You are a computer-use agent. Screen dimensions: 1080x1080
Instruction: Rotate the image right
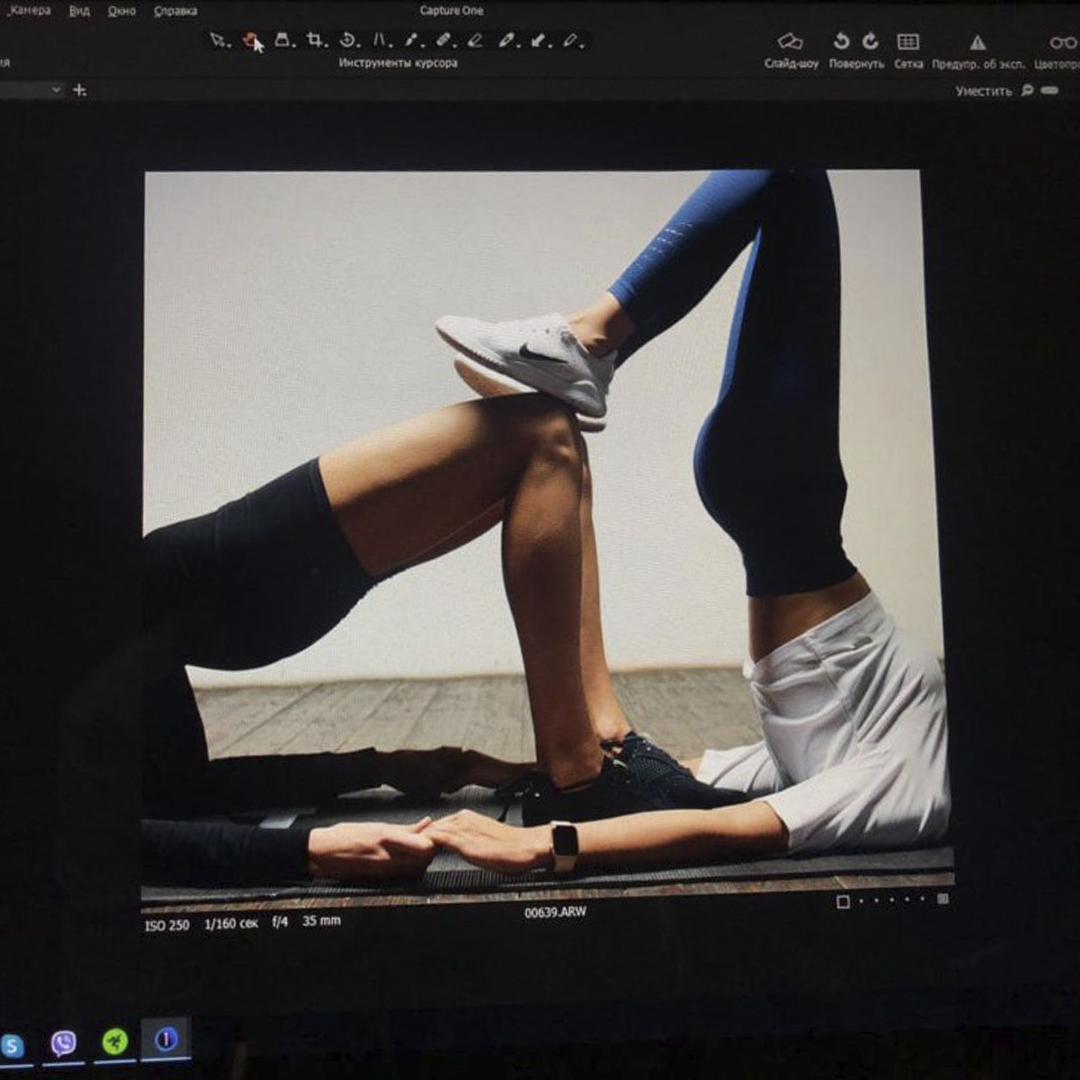[871, 41]
